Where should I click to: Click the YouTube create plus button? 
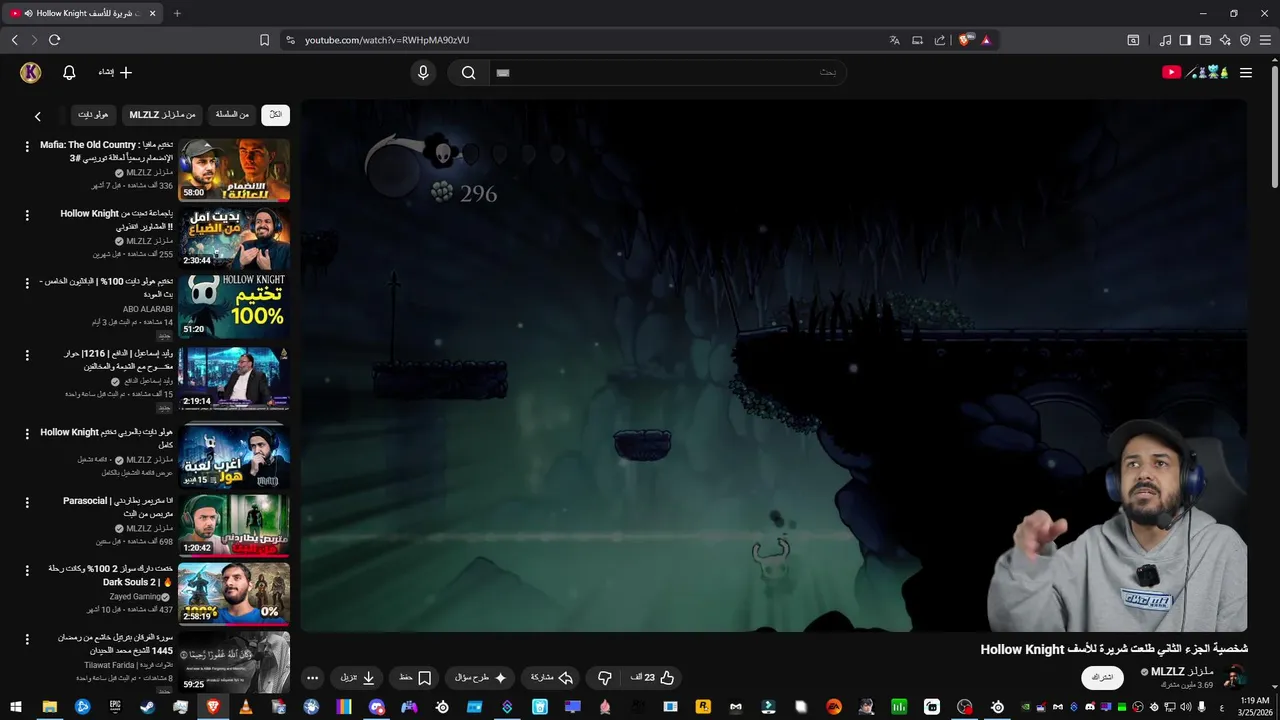pyautogui.click(x=115, y=72)
